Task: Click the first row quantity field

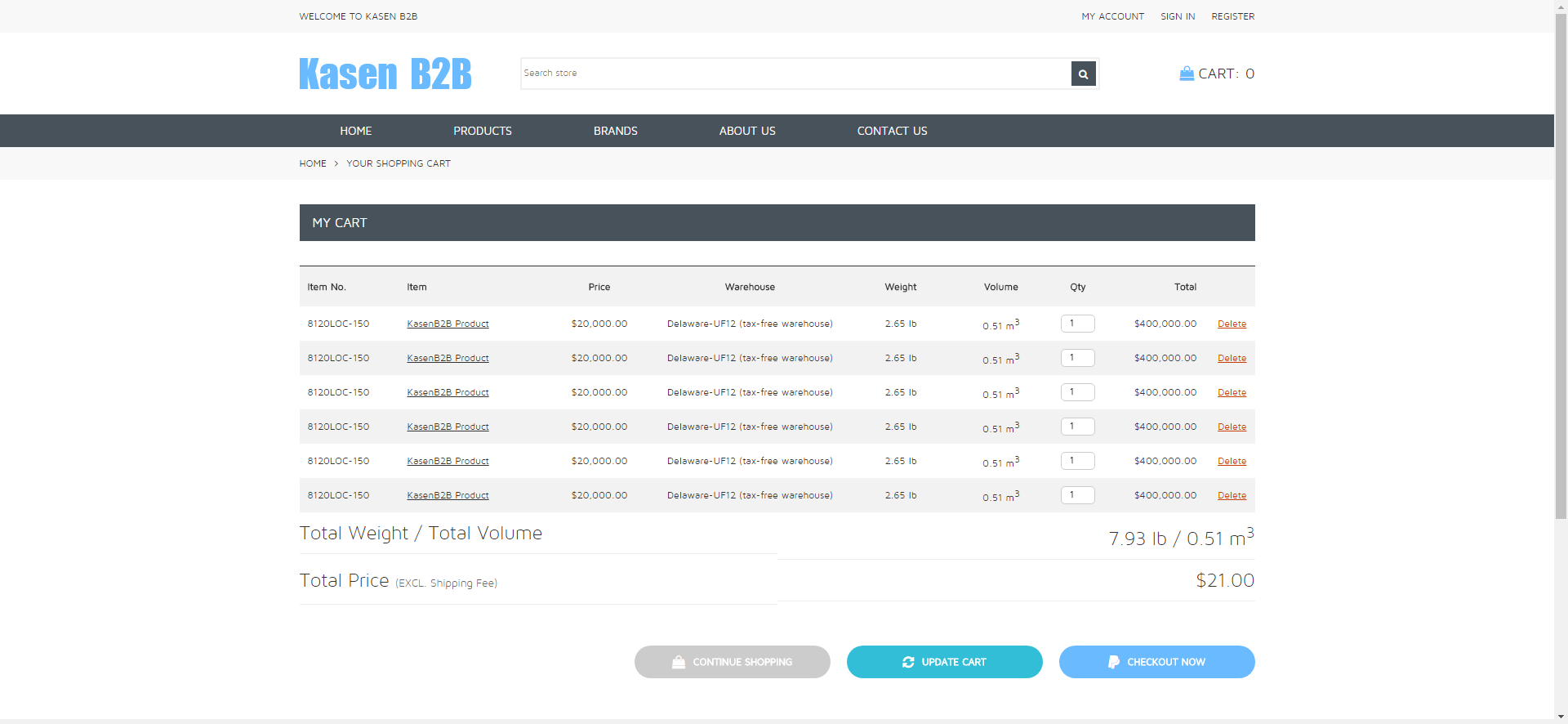Action: (x=1077, y=324)
